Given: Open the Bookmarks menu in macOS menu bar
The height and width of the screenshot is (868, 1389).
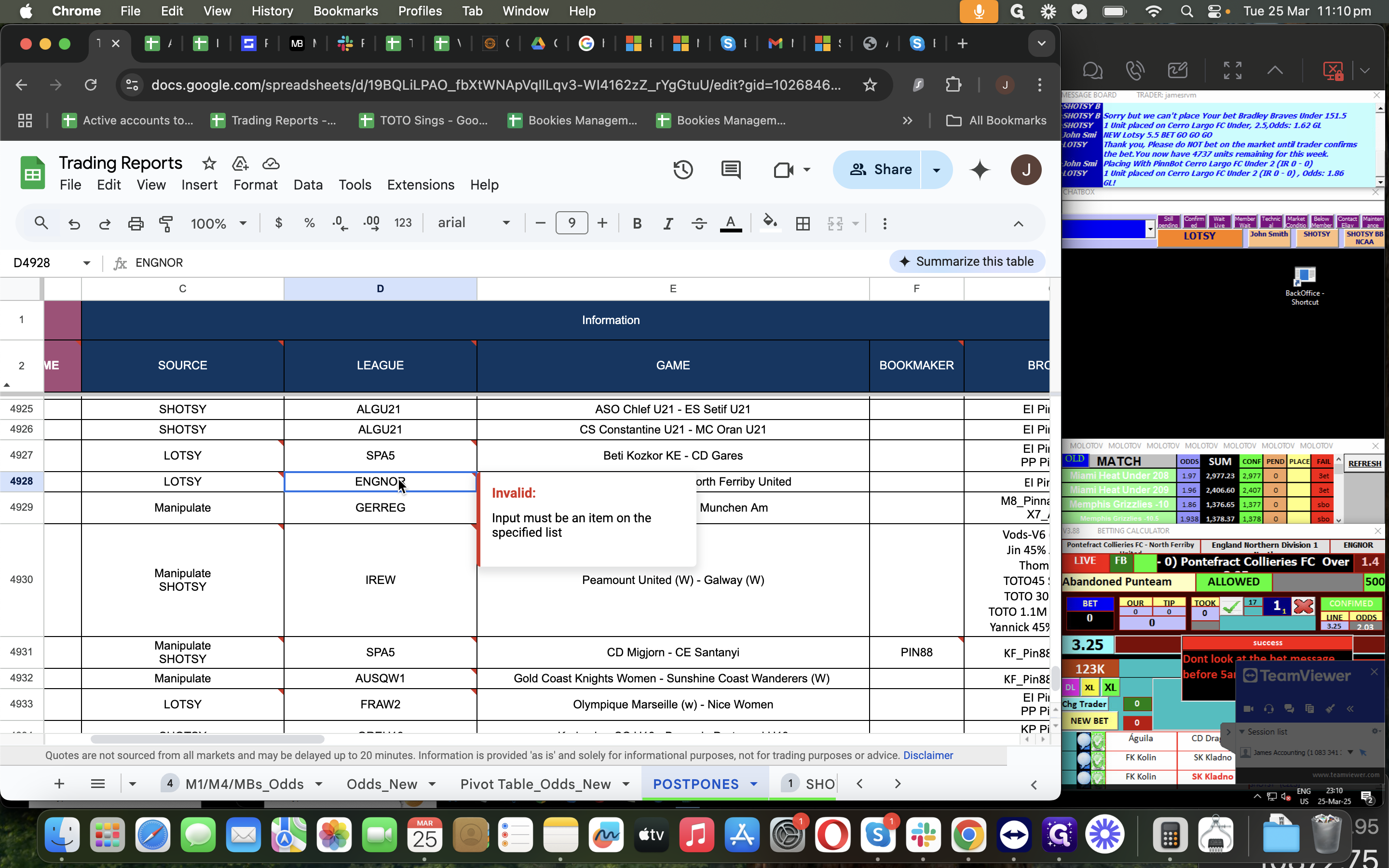Looking at the screenshot, I should [x=345, y=11].
